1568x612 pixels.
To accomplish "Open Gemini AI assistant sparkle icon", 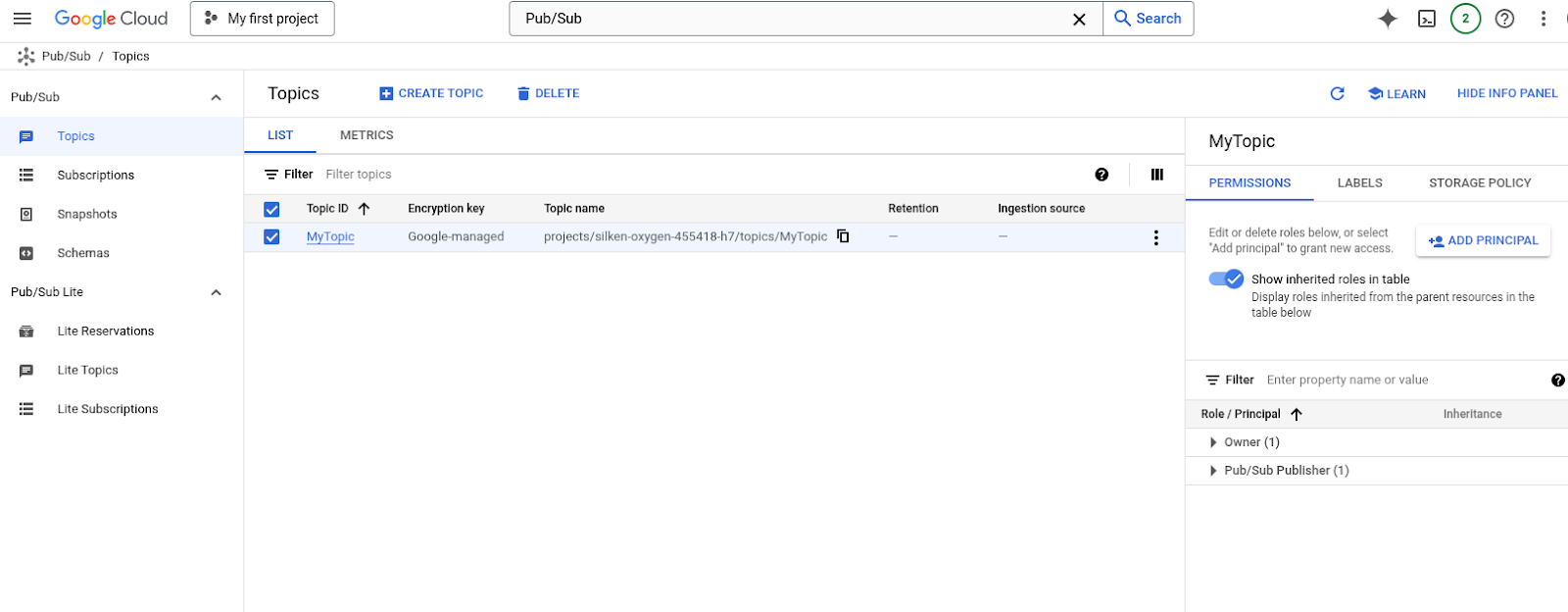I will click(x=1388, y=19).
